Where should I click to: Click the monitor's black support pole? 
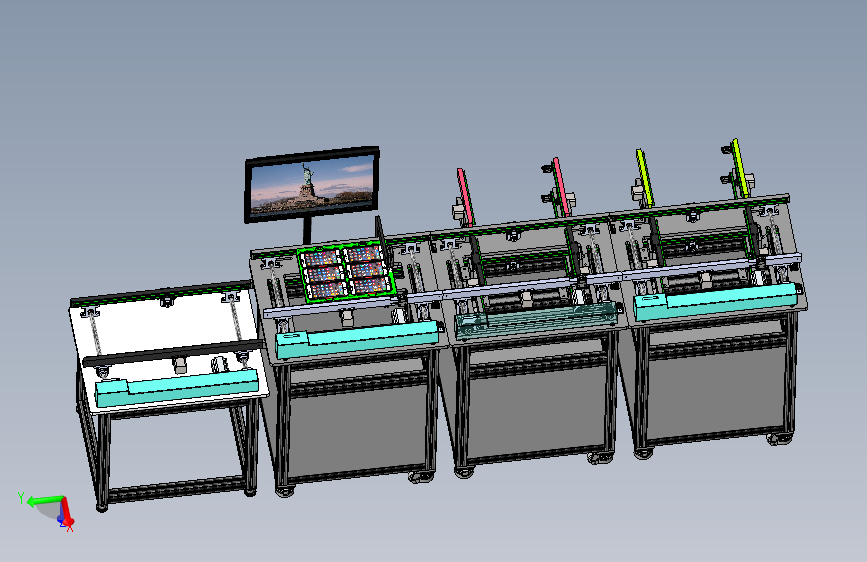tap(307, 231)
